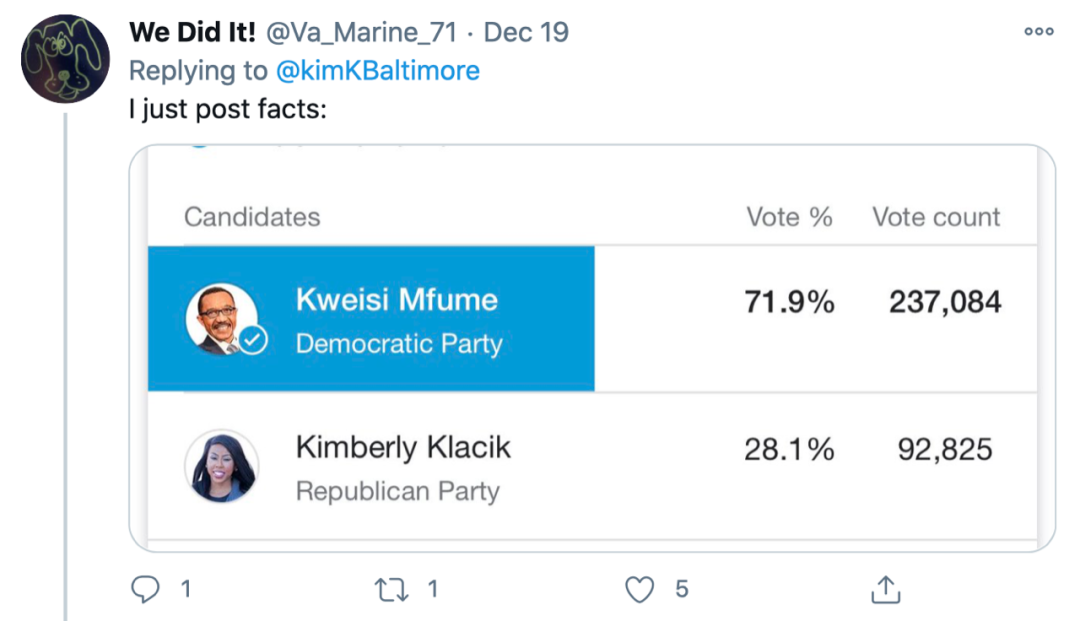The width and height of the screenshot is (1080, 621).
Task: Open the three-dot more options menu
Action: pos(1039,32)
